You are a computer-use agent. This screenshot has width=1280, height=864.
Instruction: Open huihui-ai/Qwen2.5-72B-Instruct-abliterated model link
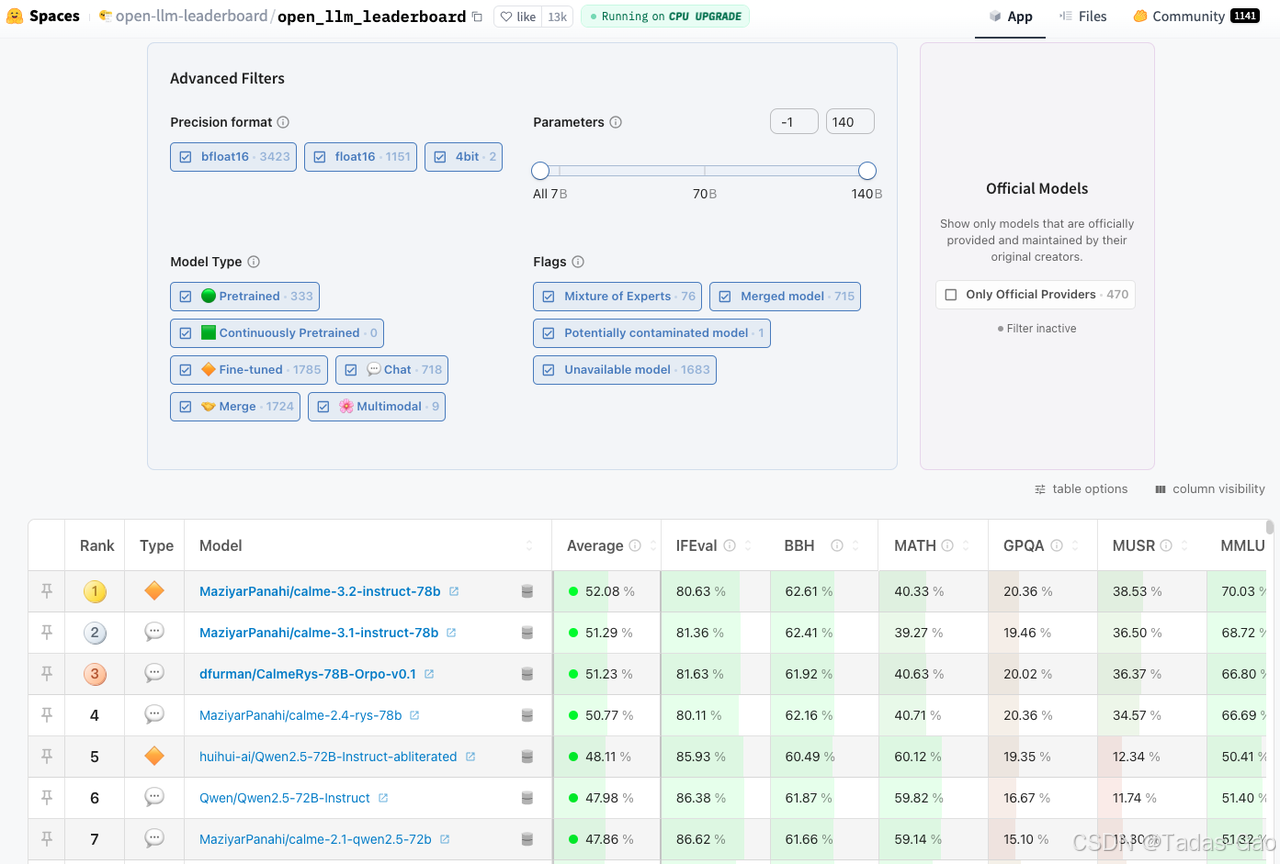point(328,757)
